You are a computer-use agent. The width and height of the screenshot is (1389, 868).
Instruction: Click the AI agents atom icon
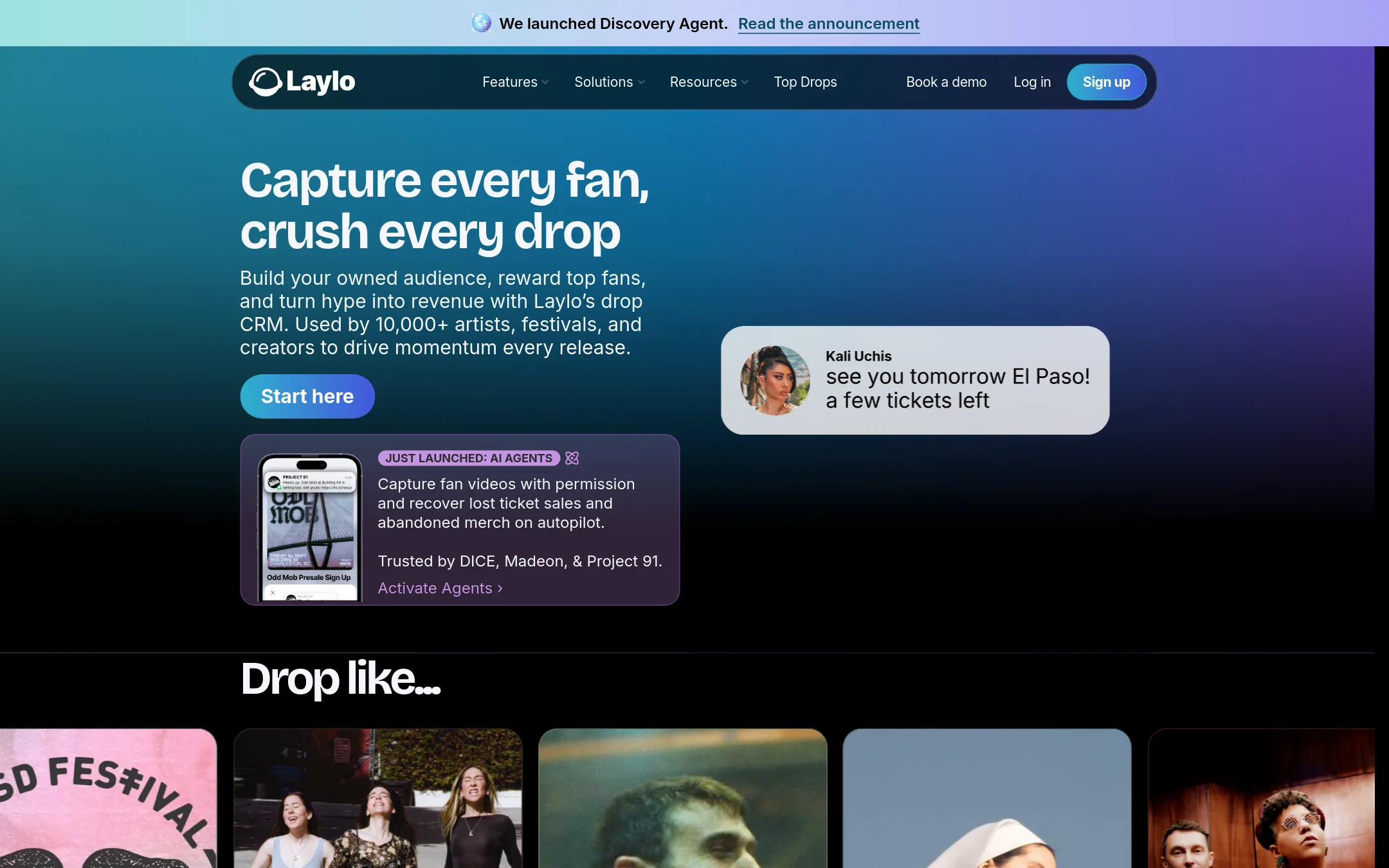click(572, 458)
